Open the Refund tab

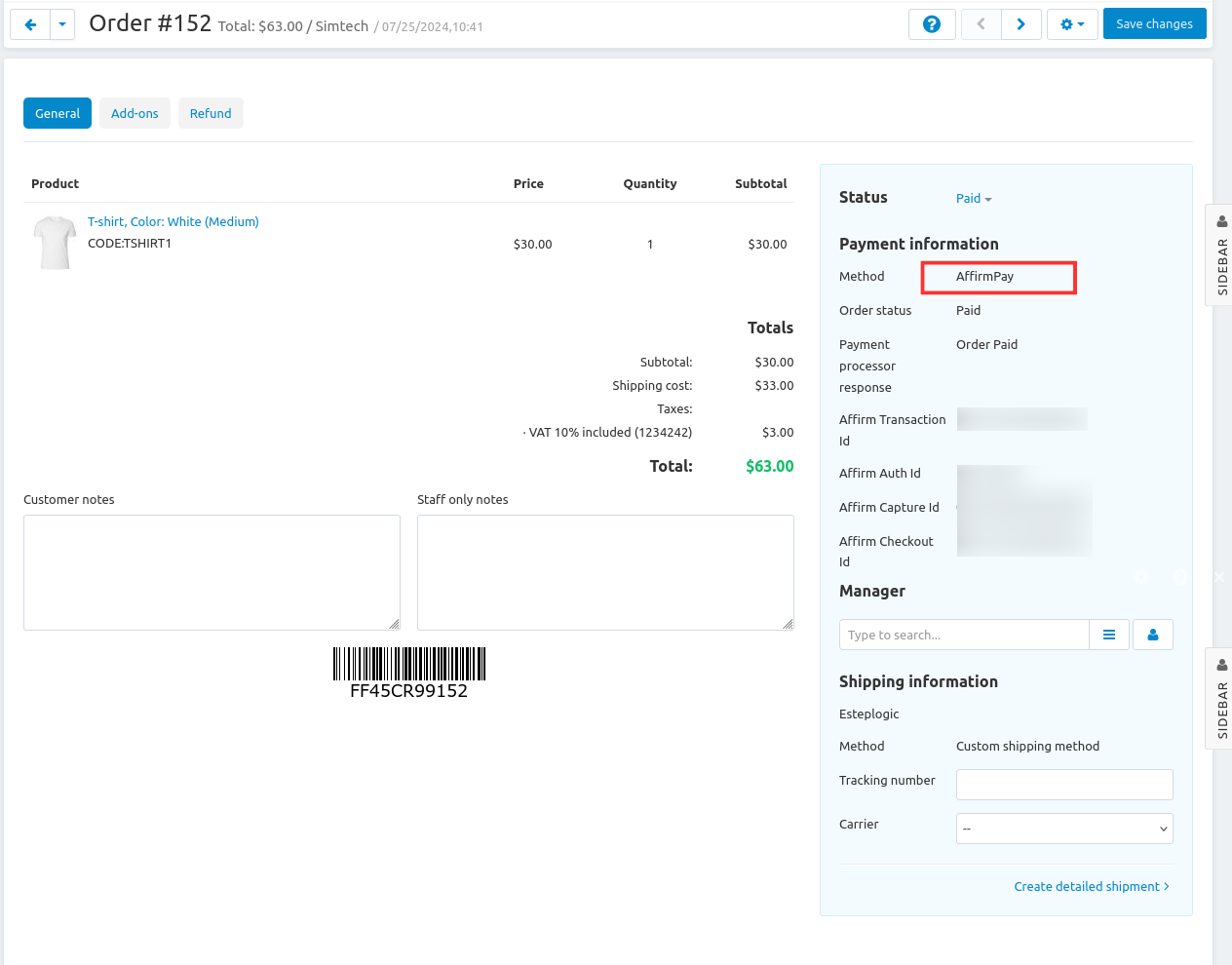click(x=211, y=112)
